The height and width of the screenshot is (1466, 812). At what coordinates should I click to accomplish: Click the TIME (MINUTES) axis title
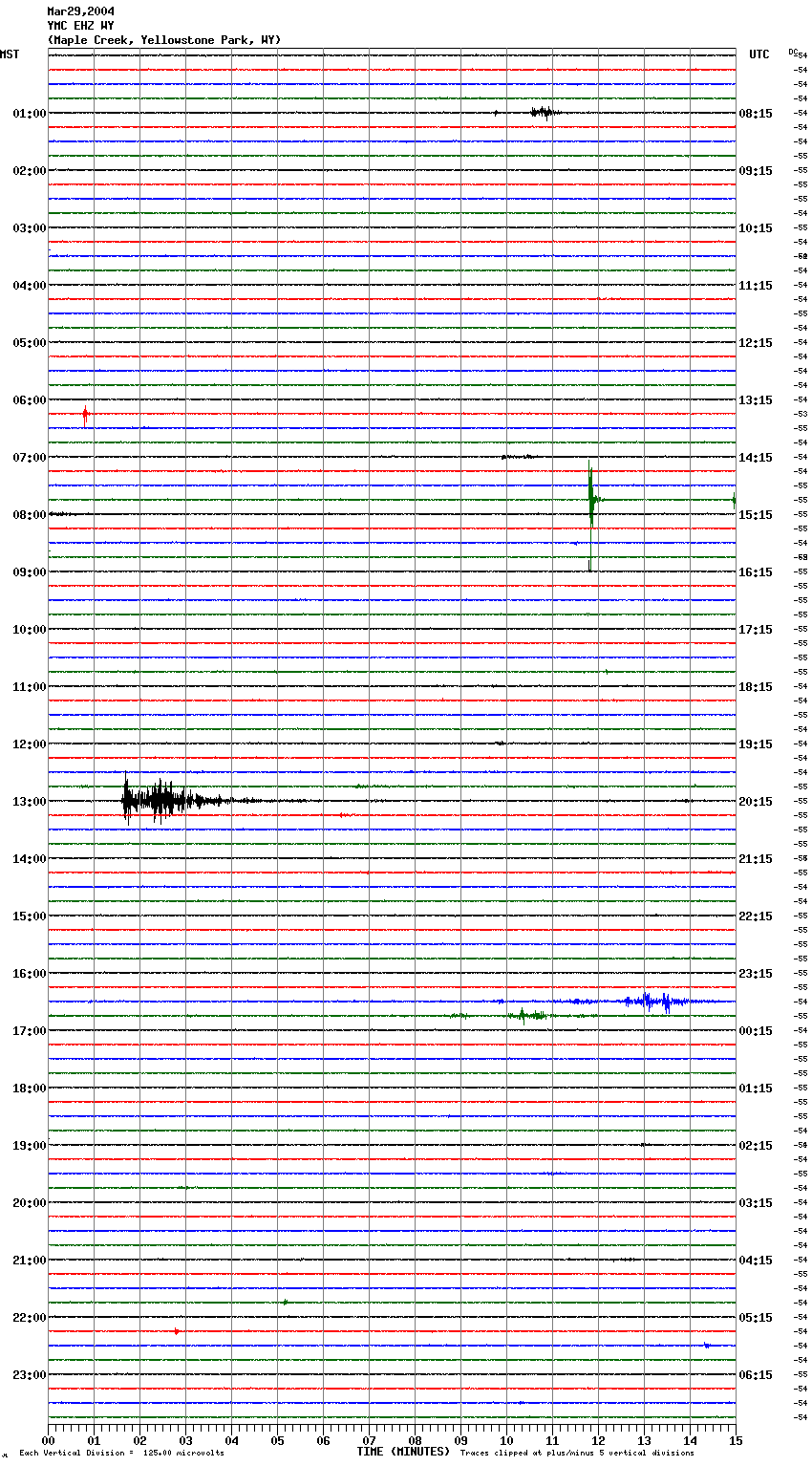402,1452
